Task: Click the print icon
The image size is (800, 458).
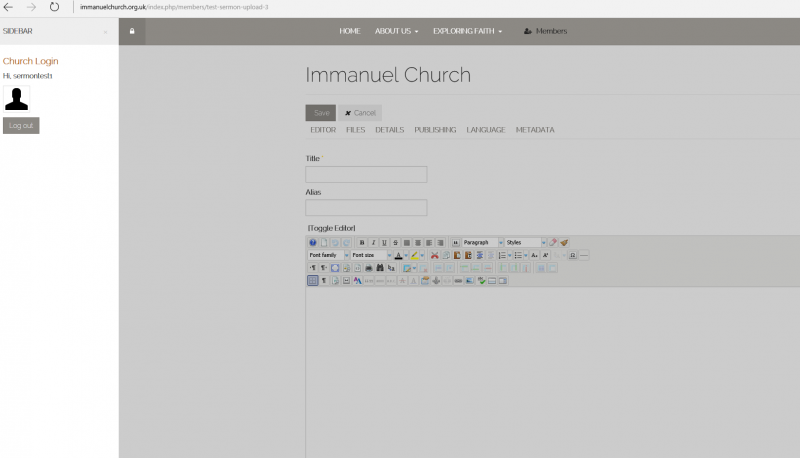Action: 369,268
